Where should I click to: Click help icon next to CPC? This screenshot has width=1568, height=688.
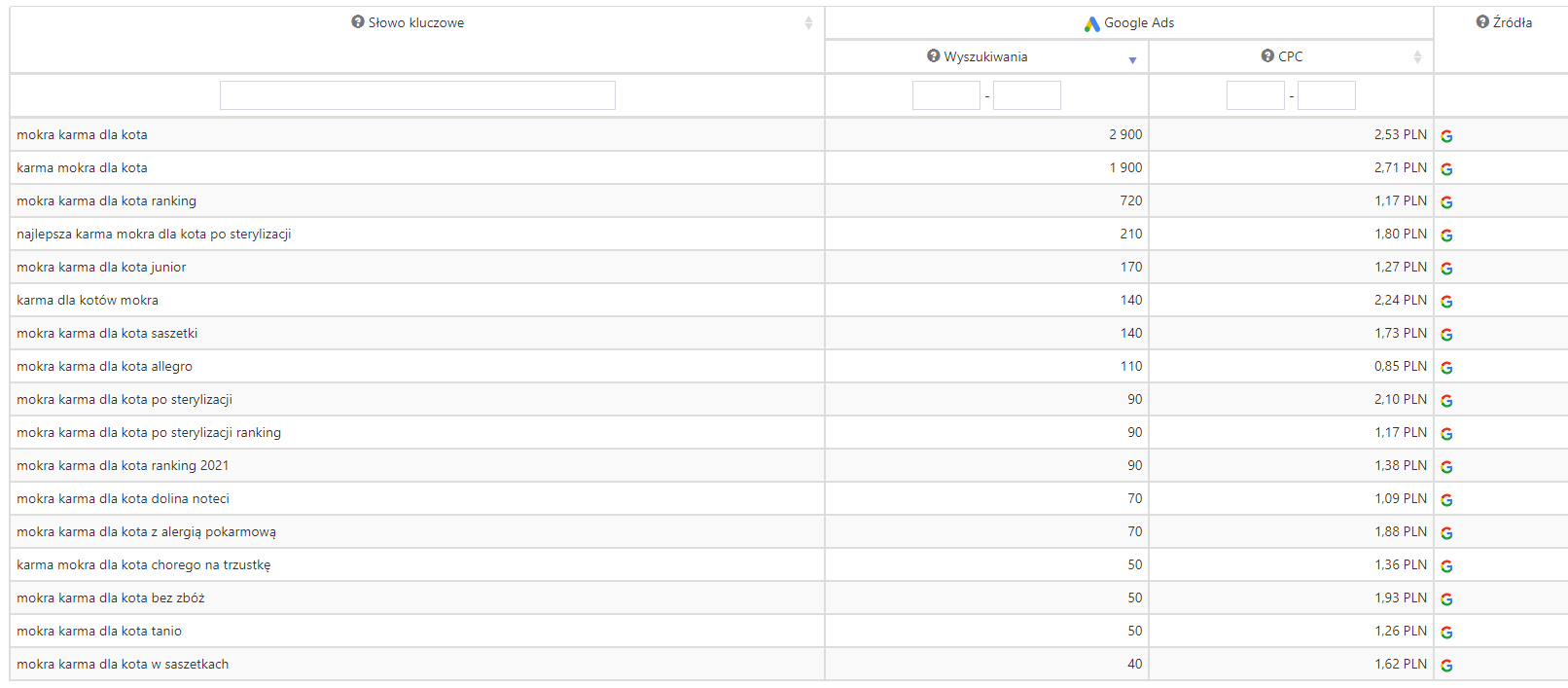point(1267,55)
